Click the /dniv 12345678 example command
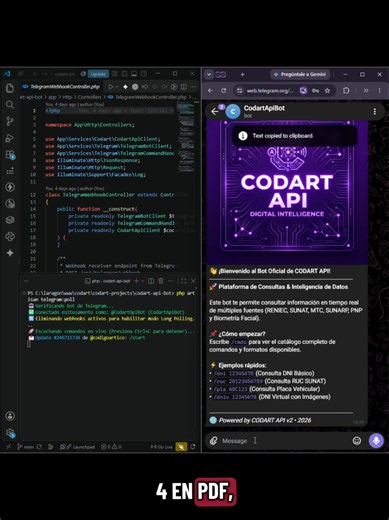This screenshot has width=389, height=520. (235, 397)
